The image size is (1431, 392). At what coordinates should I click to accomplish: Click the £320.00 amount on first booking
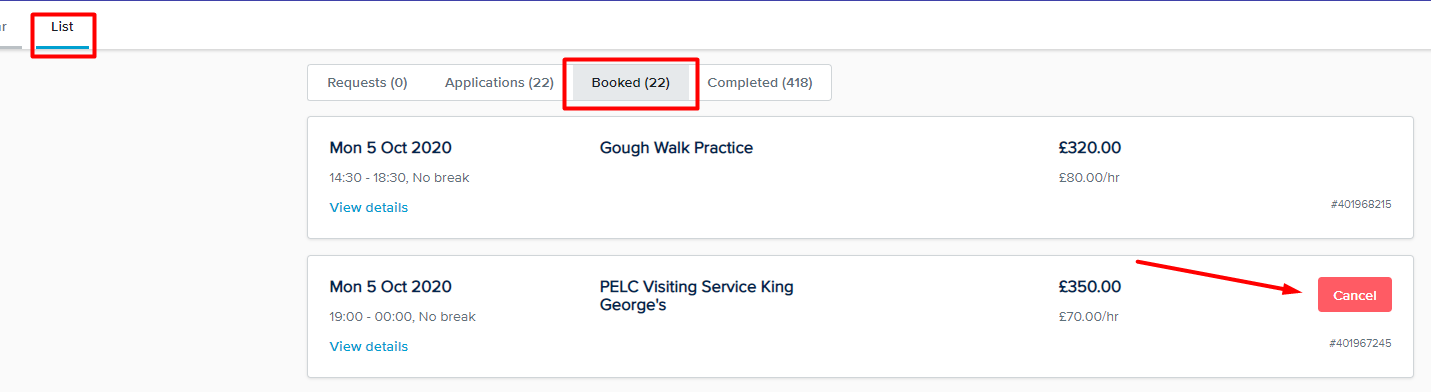1090,148
